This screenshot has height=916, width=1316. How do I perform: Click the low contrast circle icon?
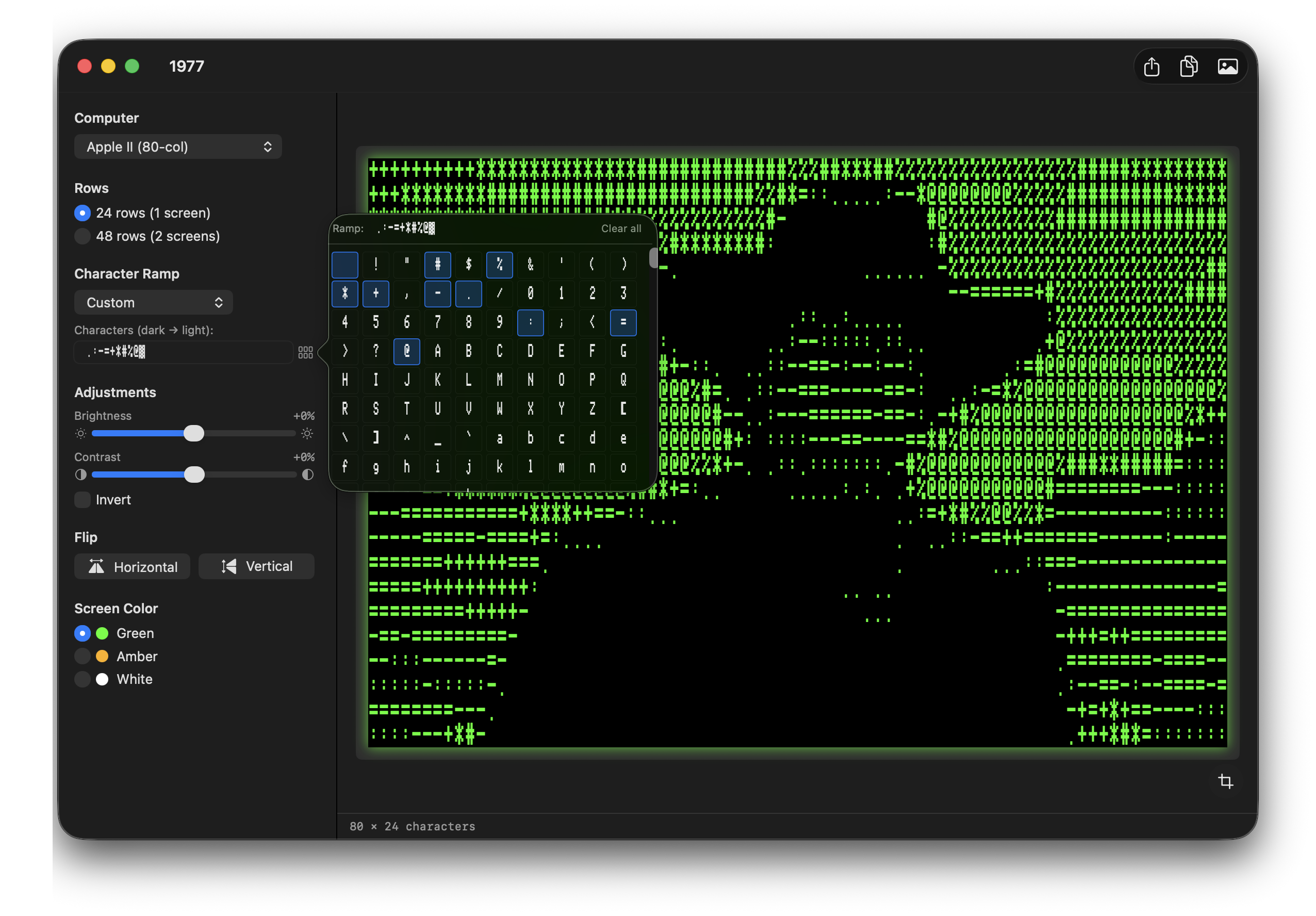81,475
